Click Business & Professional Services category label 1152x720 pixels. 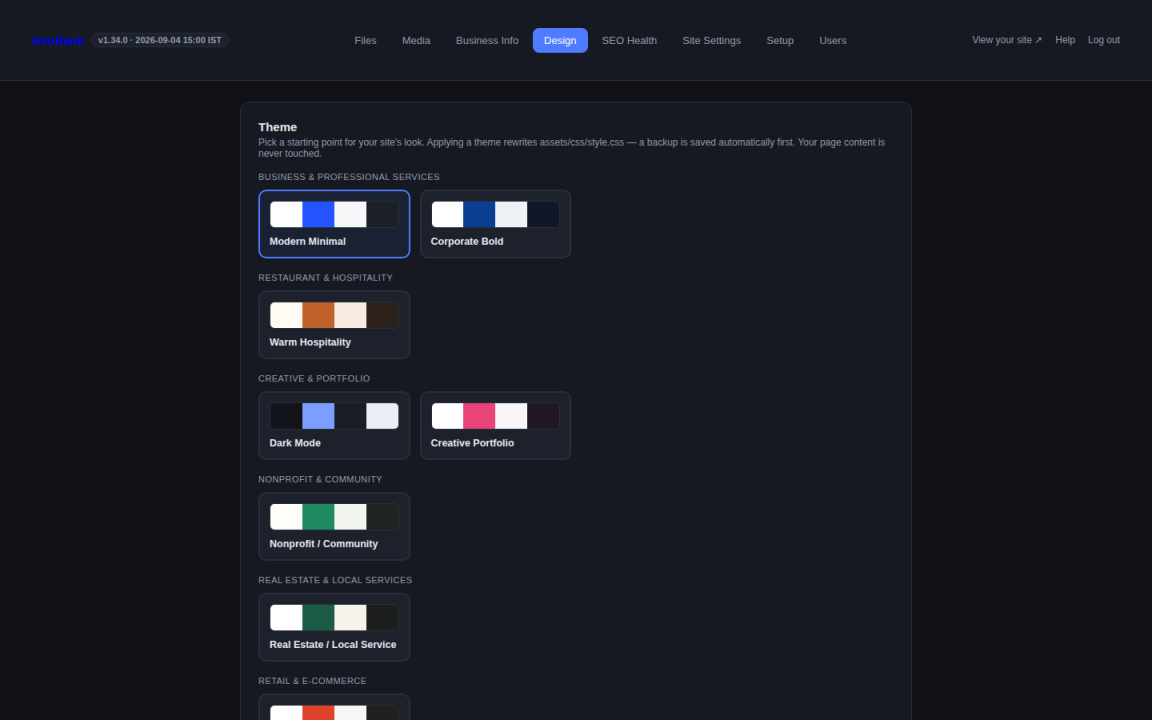point(349,177)
